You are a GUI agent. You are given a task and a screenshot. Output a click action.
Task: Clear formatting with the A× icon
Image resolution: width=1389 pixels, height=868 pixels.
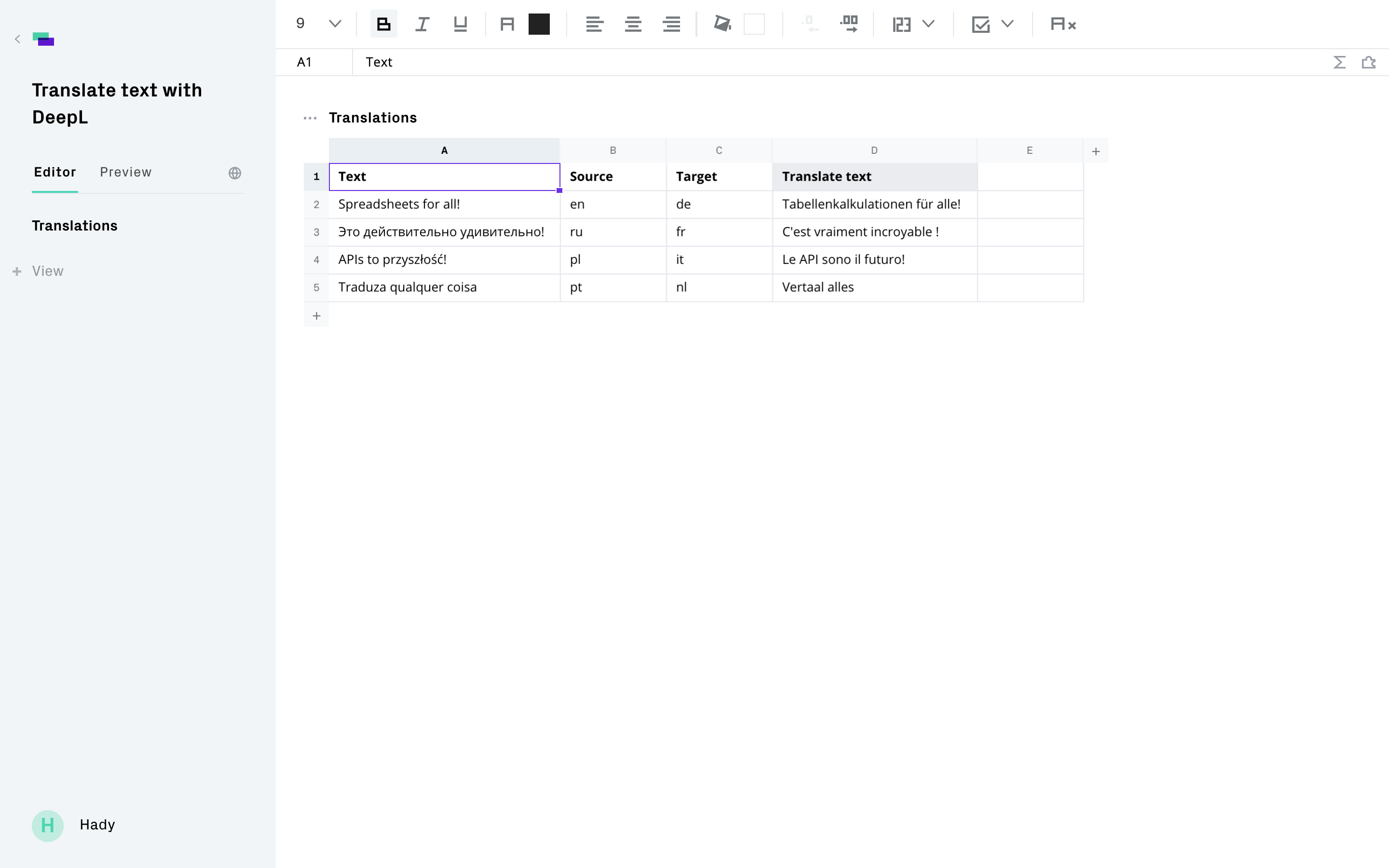point(1062,24)
